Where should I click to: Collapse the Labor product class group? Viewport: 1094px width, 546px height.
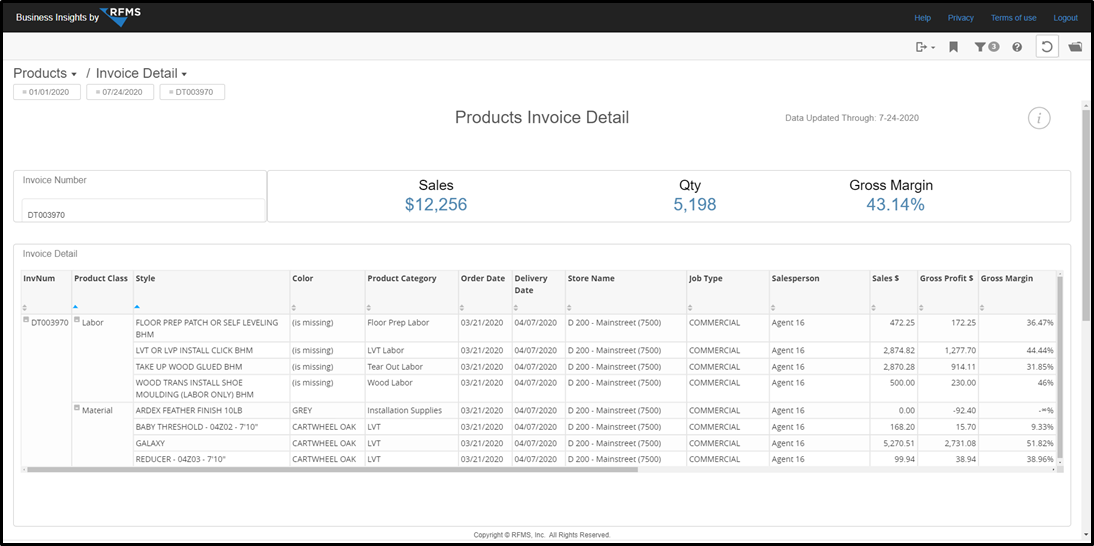point(77,319)
